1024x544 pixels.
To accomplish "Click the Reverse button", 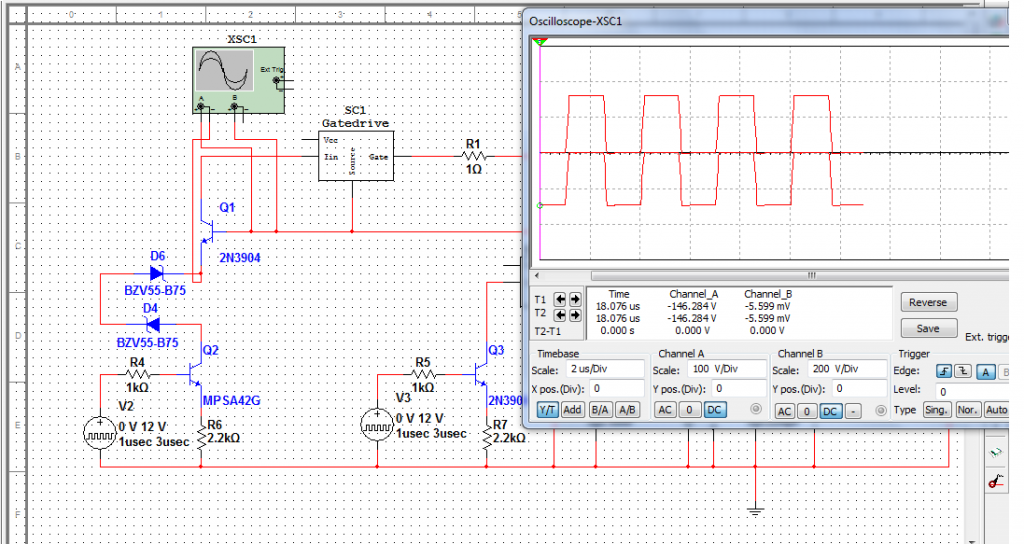I will click(x=928, y=302).
